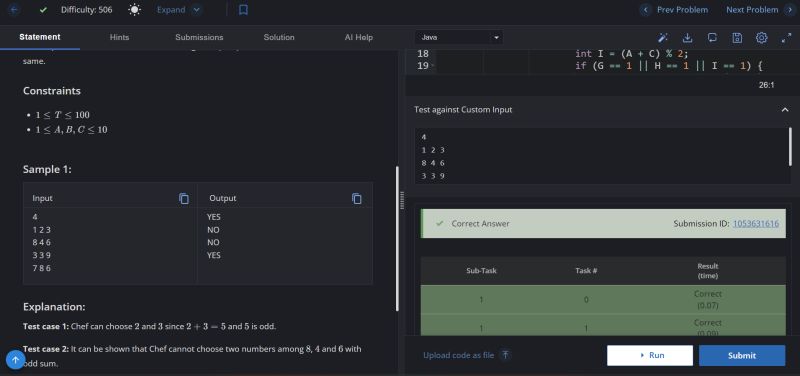Image resolution: width=800 pixels, height=376 pixels.
Task: Open Submission ID 1053631616 link
Action: pos(756,223)
